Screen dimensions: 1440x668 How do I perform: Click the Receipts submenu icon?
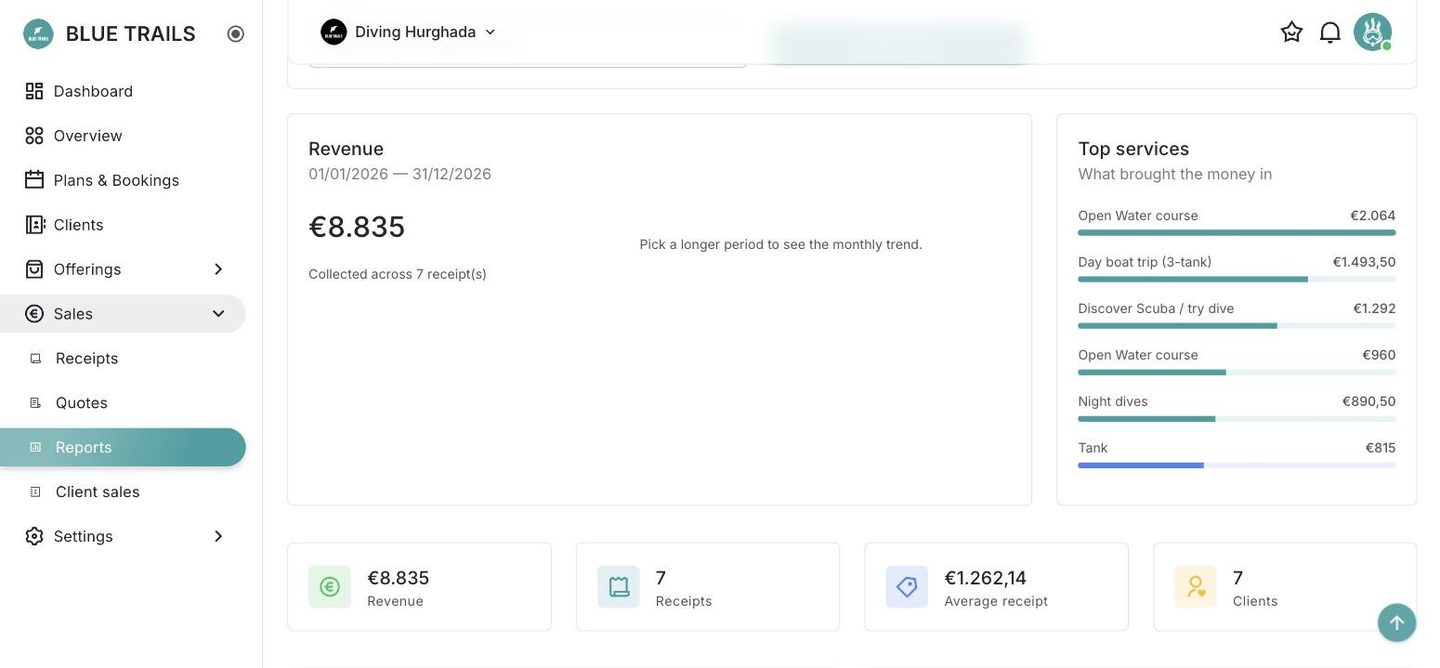pyautogui.click(x=35, y=358)
